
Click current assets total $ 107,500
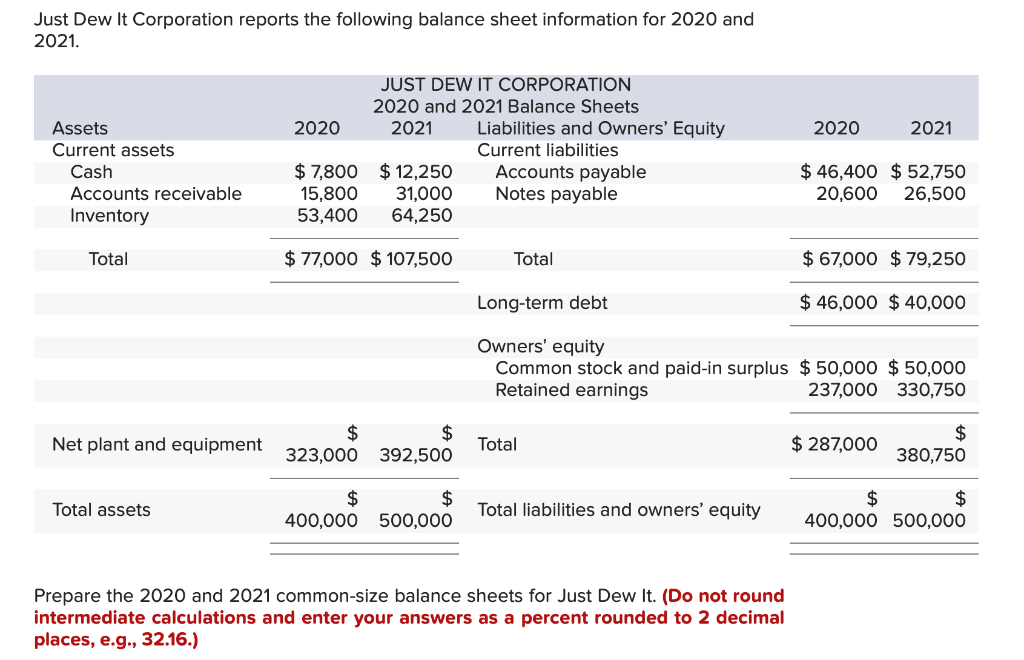click(411, 259)
